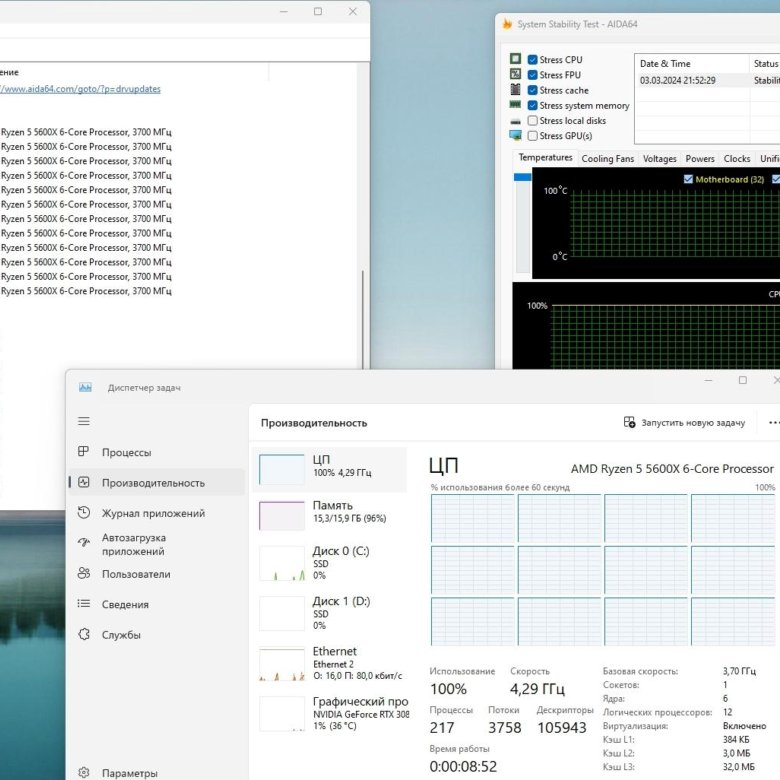Select Пользователи in sidebar
This screenshot has width=780, height=780.
[156, 574]
